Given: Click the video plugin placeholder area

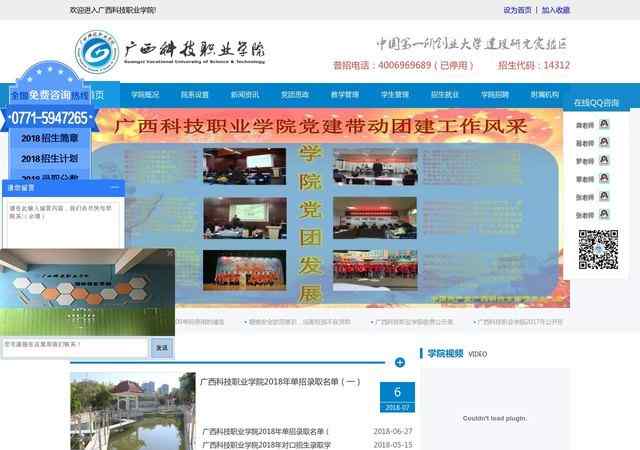Looking at the screenshot, I should (495, 410).
